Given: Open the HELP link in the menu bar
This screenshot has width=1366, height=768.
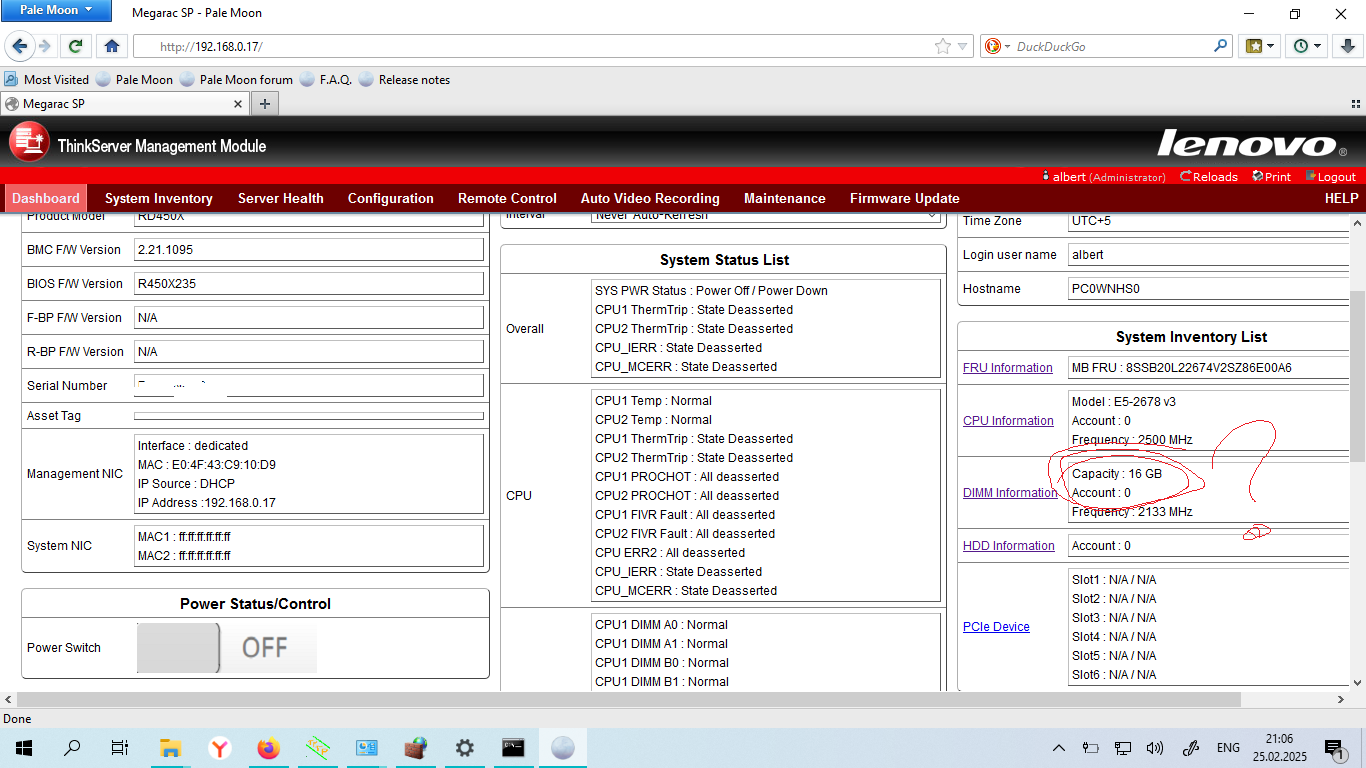Looking at the screenshot, I should pyautogui.click(x=1341, y=198).
